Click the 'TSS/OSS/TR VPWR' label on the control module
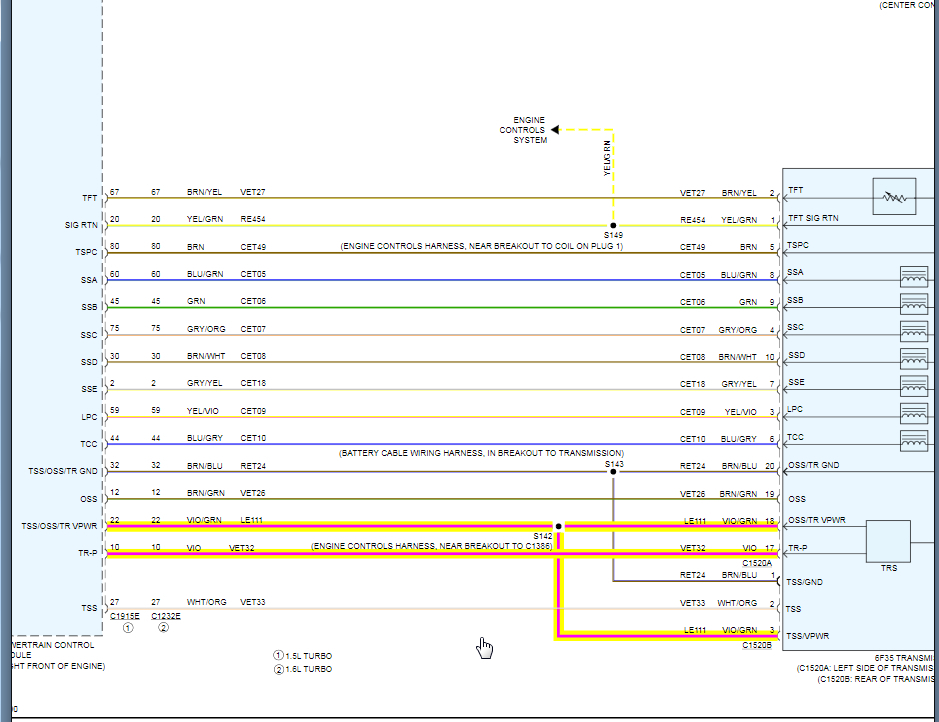The image size is (939, 722). [x=59, y=526]
